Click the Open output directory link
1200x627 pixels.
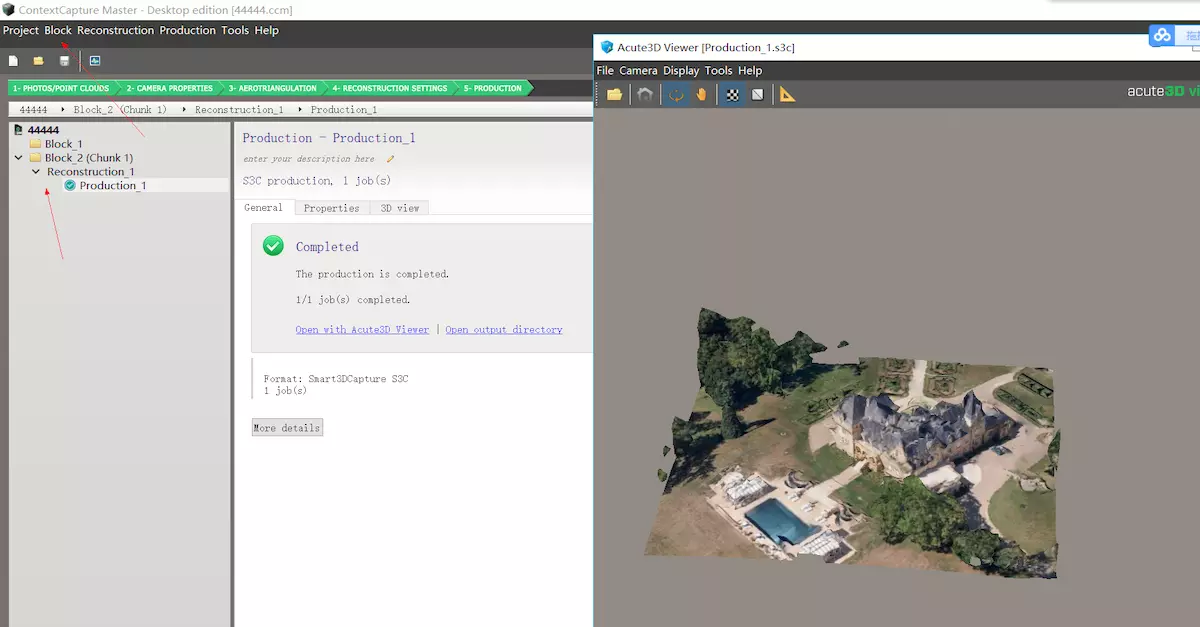coord(504,330)
